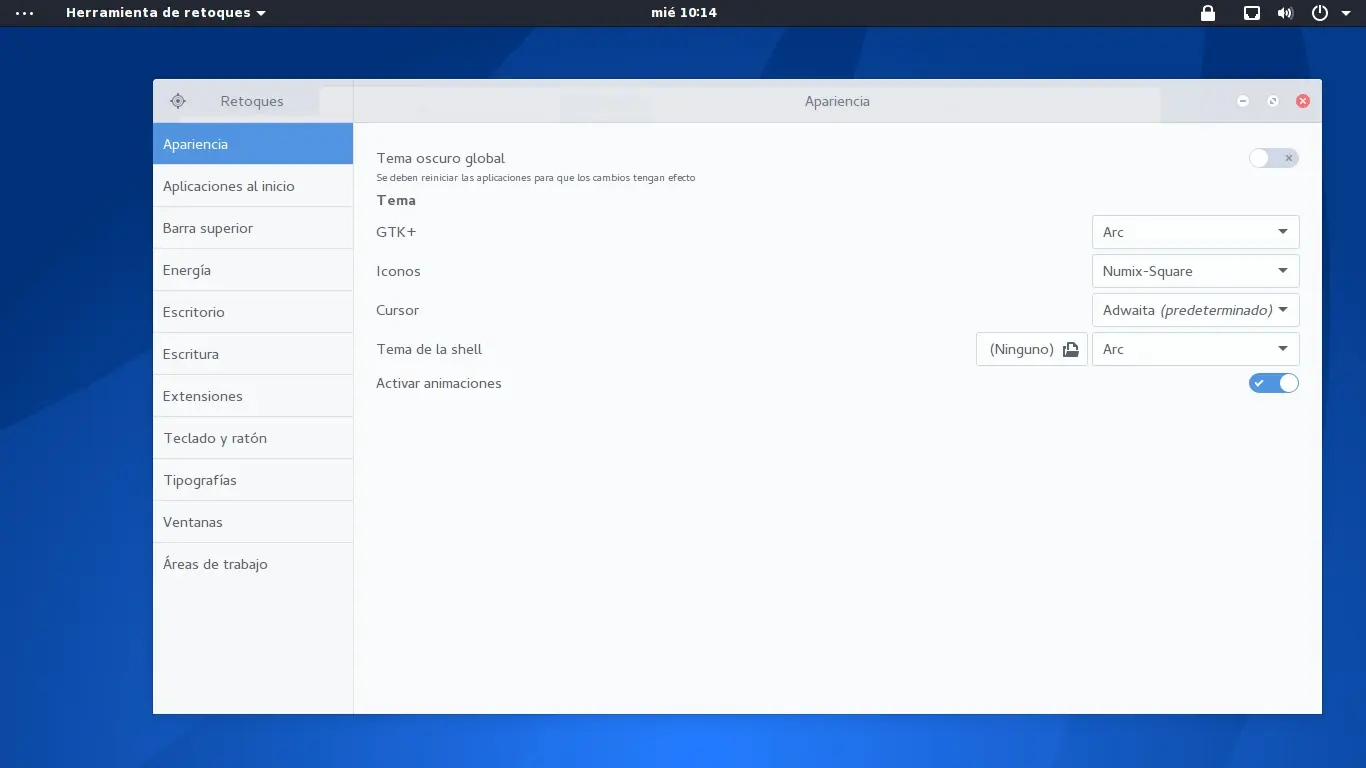This screenshot has height=768, width=1366.
Task: Minimize the Retoques window
Action: (1243, 101)
